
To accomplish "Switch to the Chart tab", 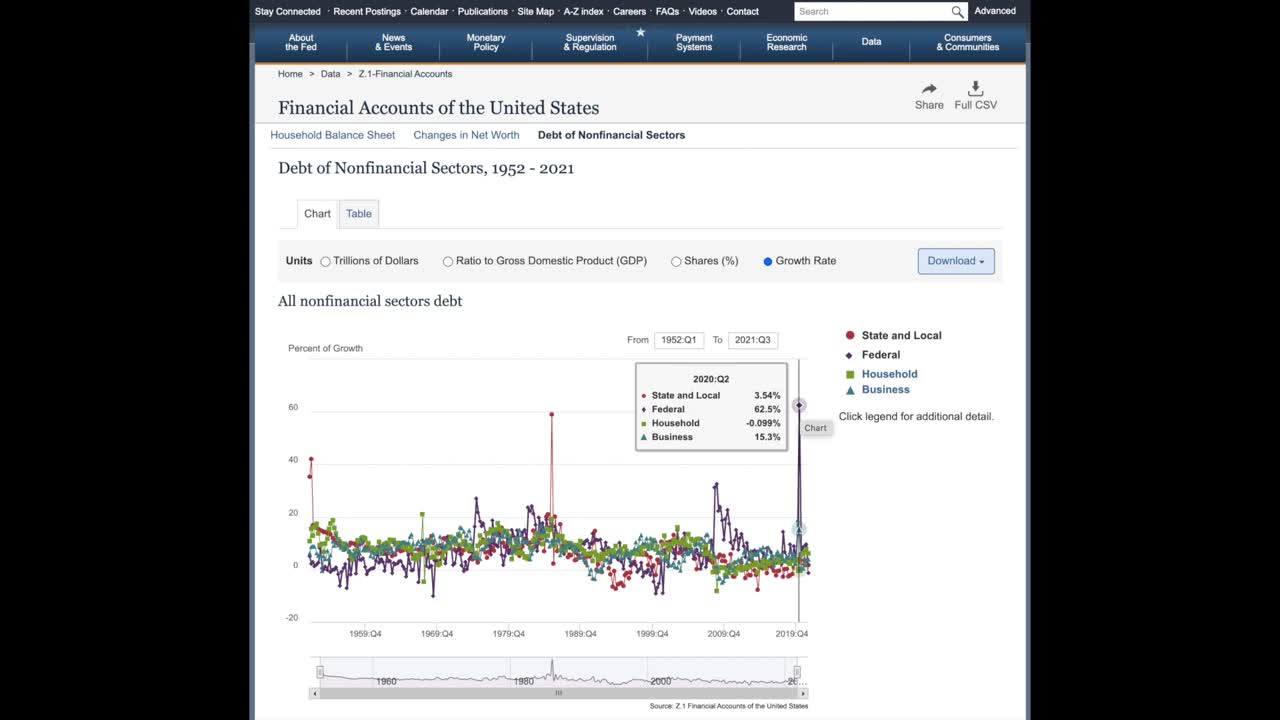I will point(317,214).
